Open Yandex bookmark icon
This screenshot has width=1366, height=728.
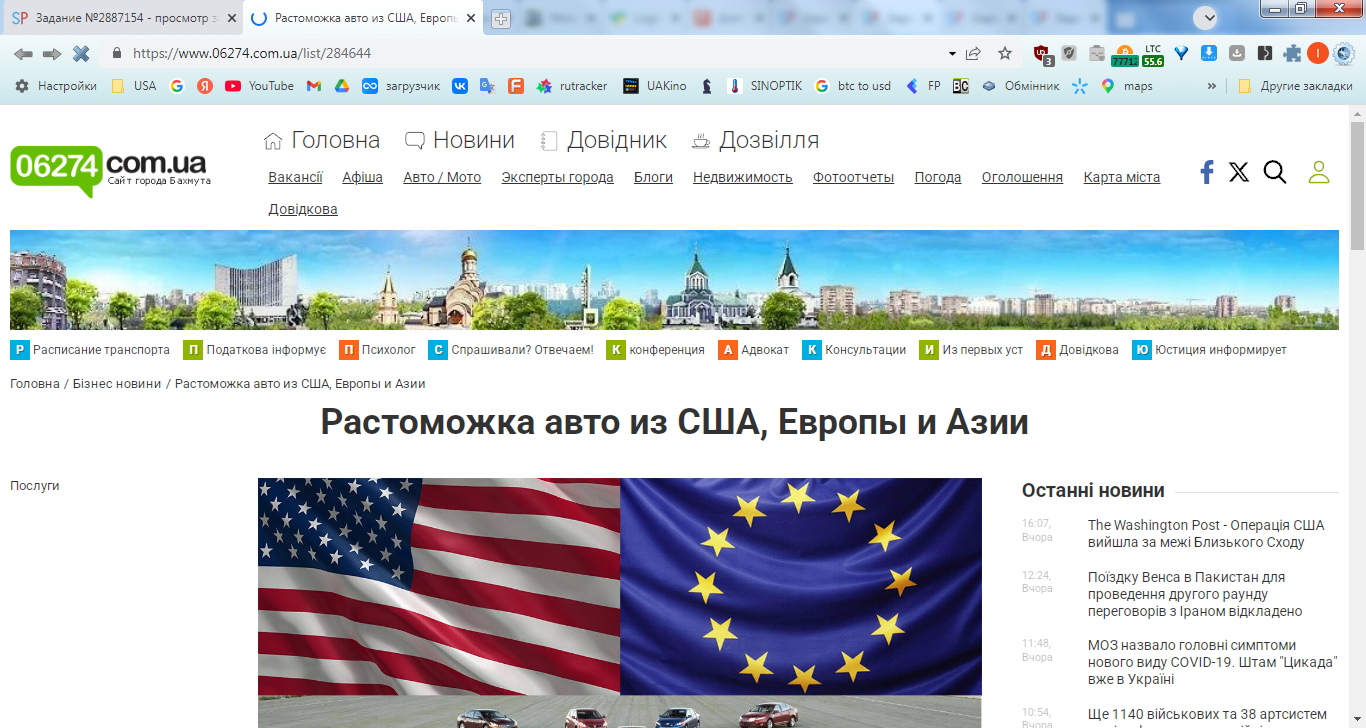(205, 86)
